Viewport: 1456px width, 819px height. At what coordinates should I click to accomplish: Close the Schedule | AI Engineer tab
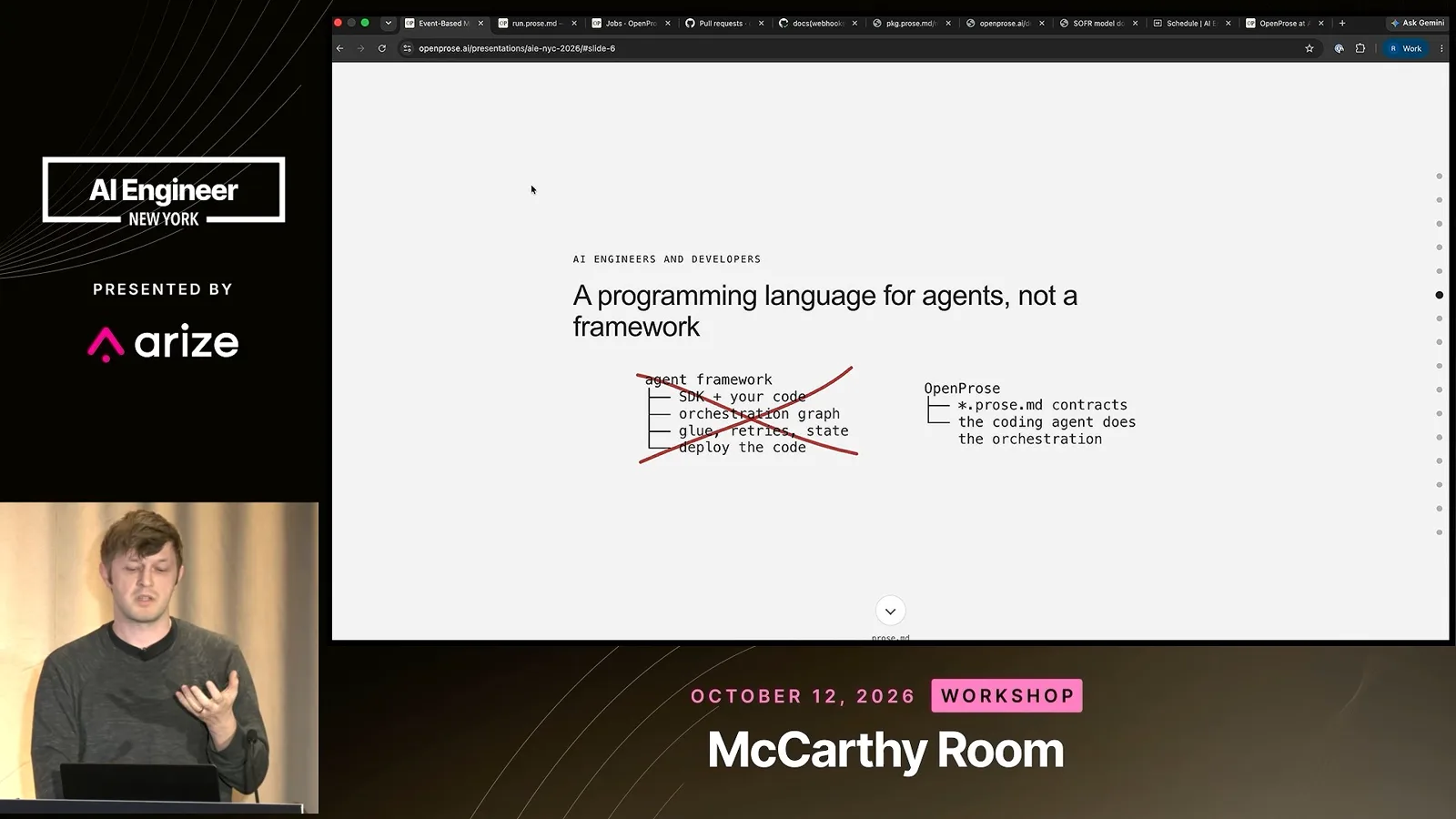(1228, 23)
